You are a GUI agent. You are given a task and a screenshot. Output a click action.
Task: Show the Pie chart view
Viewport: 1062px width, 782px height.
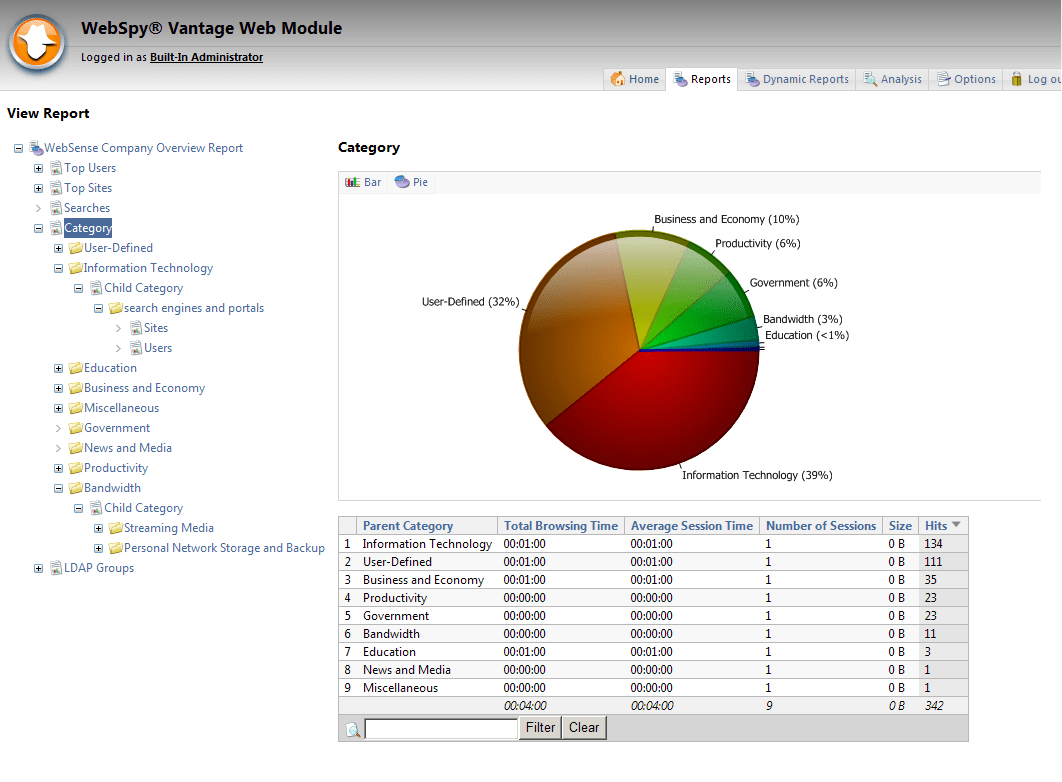coord(412,182)
